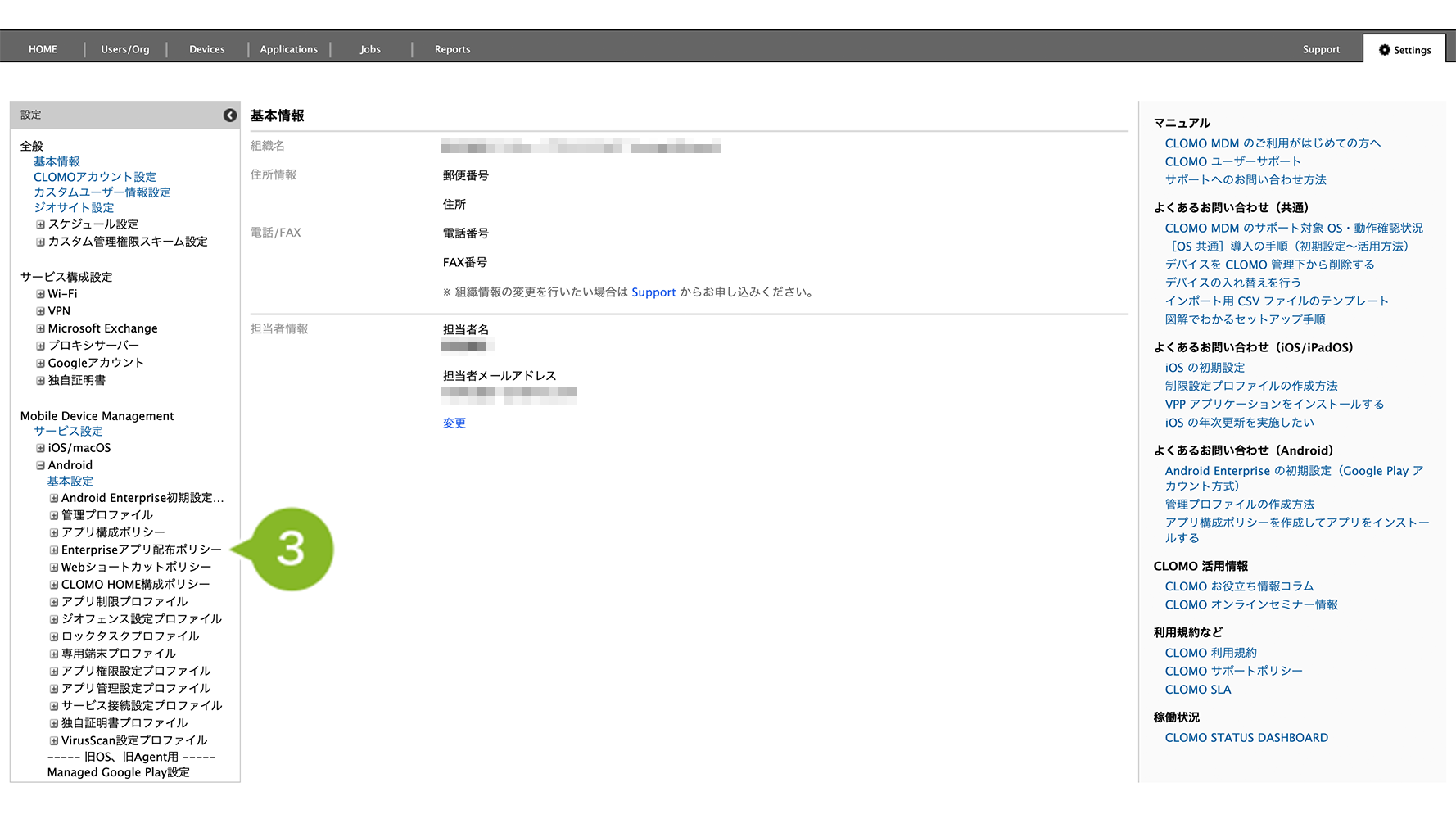This screenshot has width=1456, height=819.
Task: Expand iOS/macOS section
Action: pyautogui.click(x=40, y=448)
